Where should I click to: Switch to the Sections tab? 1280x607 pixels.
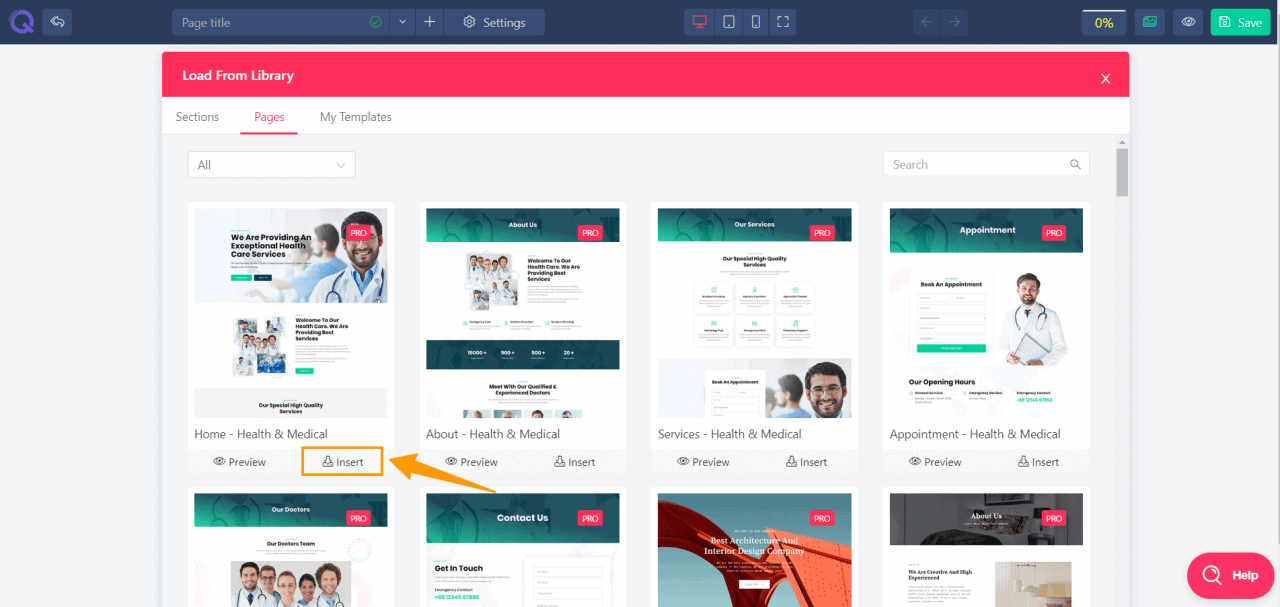pos(197,117)
